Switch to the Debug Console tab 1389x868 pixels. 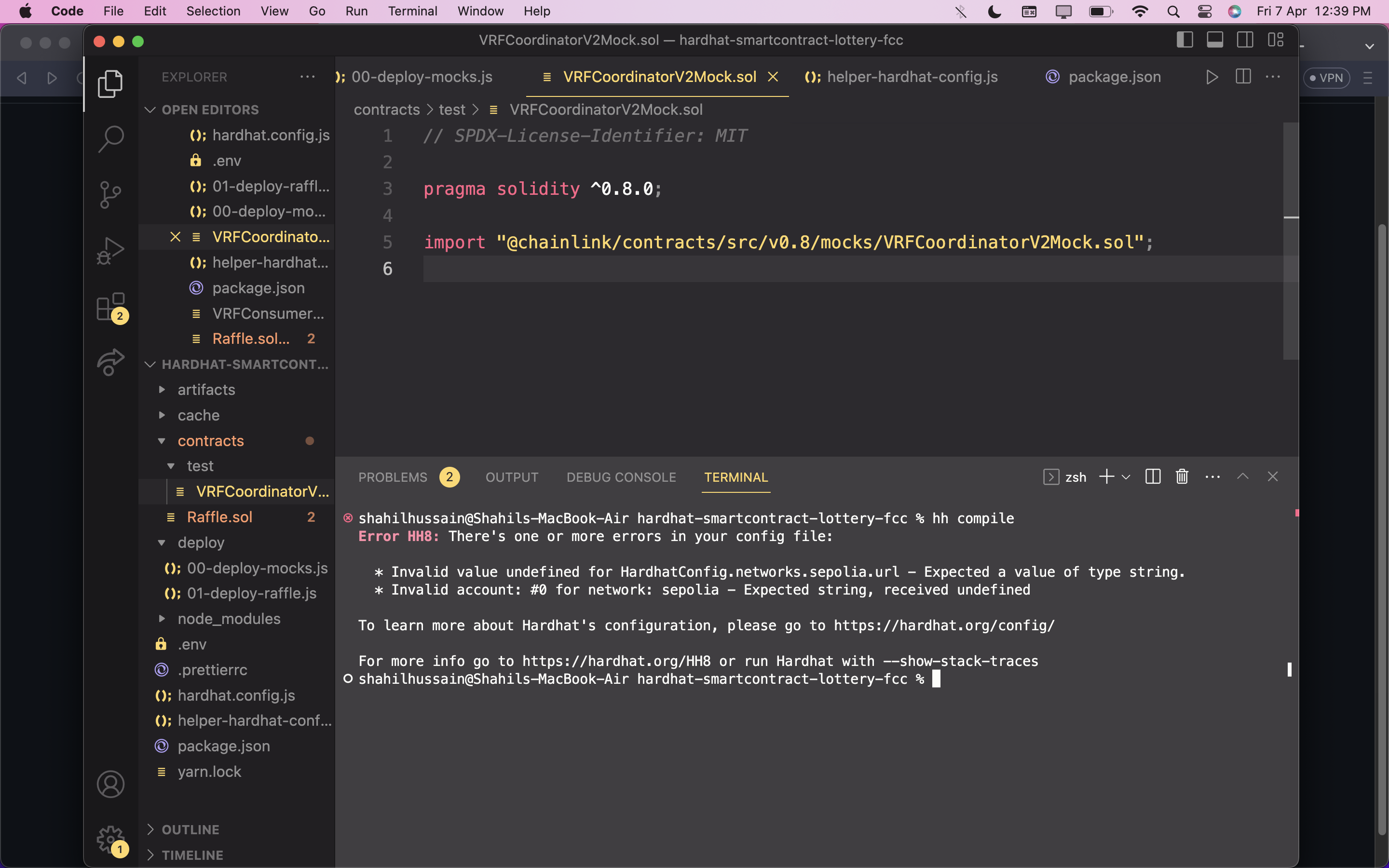tap(621, 477)
